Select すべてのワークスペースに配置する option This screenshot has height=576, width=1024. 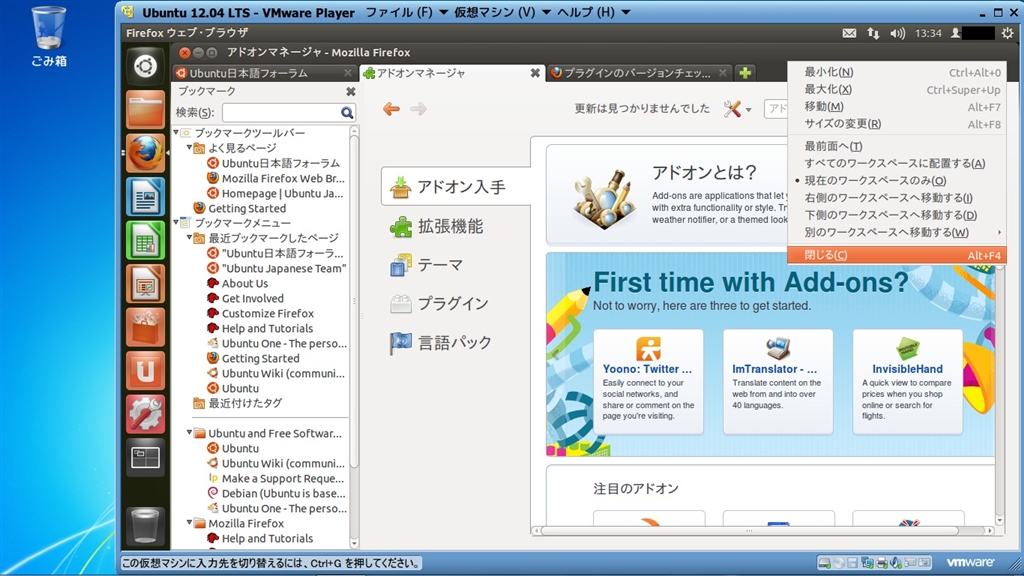click(897, 163)
